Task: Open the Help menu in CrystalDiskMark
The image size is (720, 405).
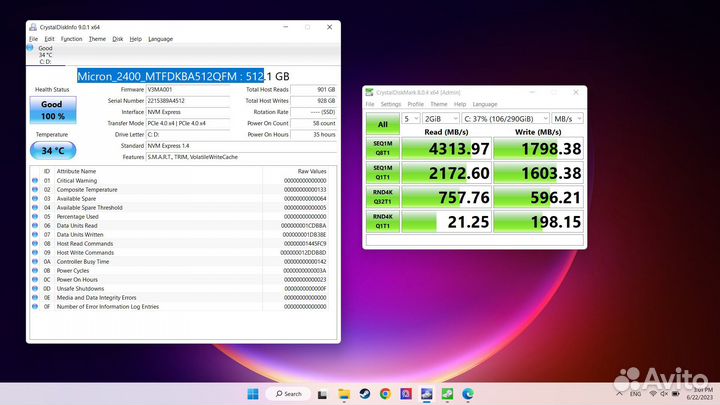Action: tap(460, 104)
